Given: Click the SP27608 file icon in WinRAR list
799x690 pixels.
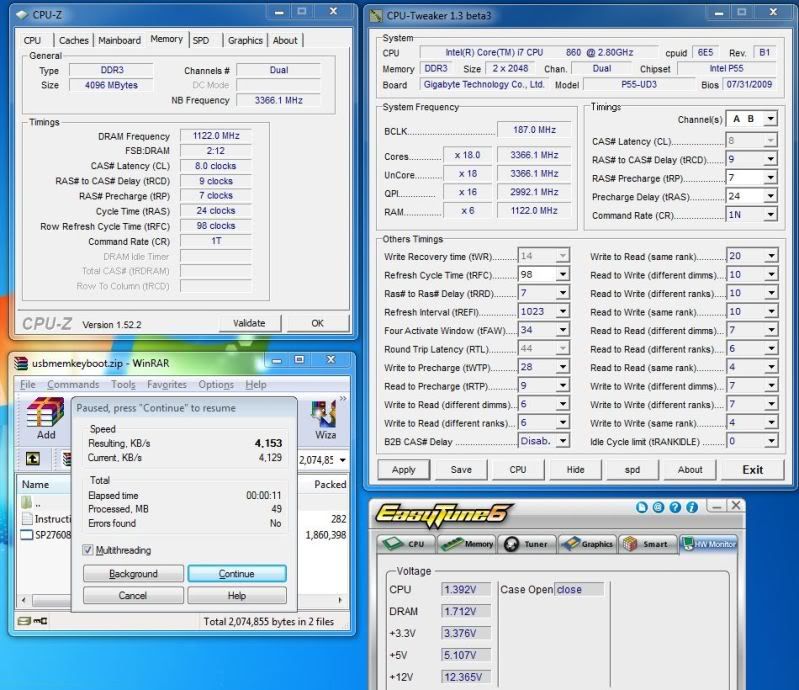Looking at the screenshot, I should point(26,535).
